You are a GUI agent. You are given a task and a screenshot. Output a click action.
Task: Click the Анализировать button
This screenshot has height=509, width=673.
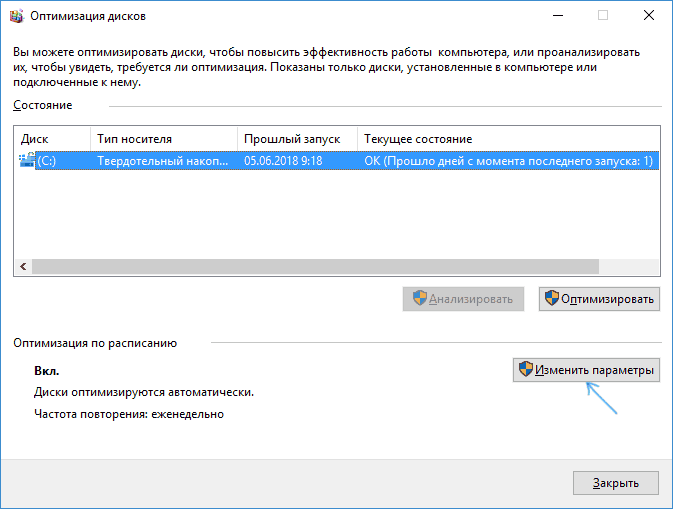[463, 299]
